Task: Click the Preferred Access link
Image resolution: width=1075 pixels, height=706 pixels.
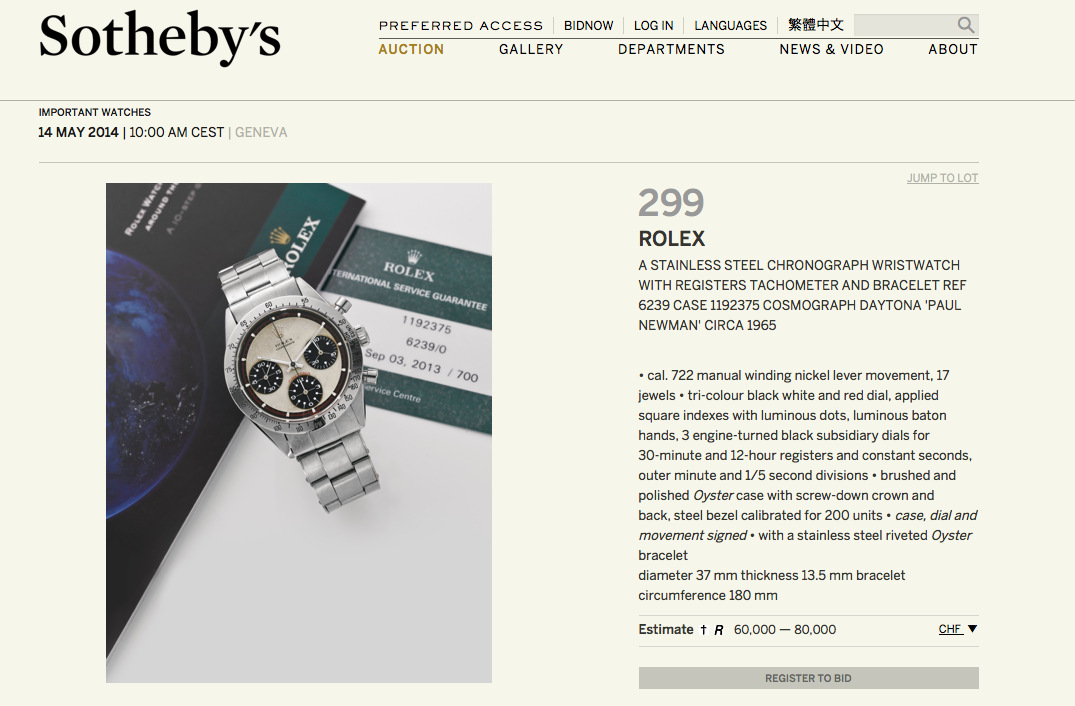Action: [461, 26]
